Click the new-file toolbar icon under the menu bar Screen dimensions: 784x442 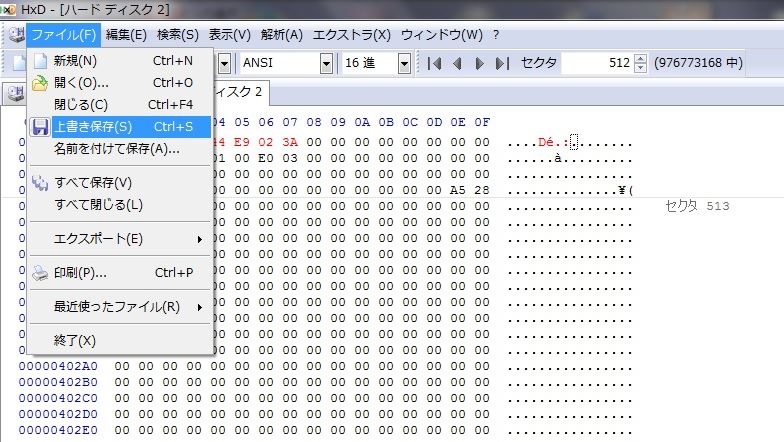(19, 62)
